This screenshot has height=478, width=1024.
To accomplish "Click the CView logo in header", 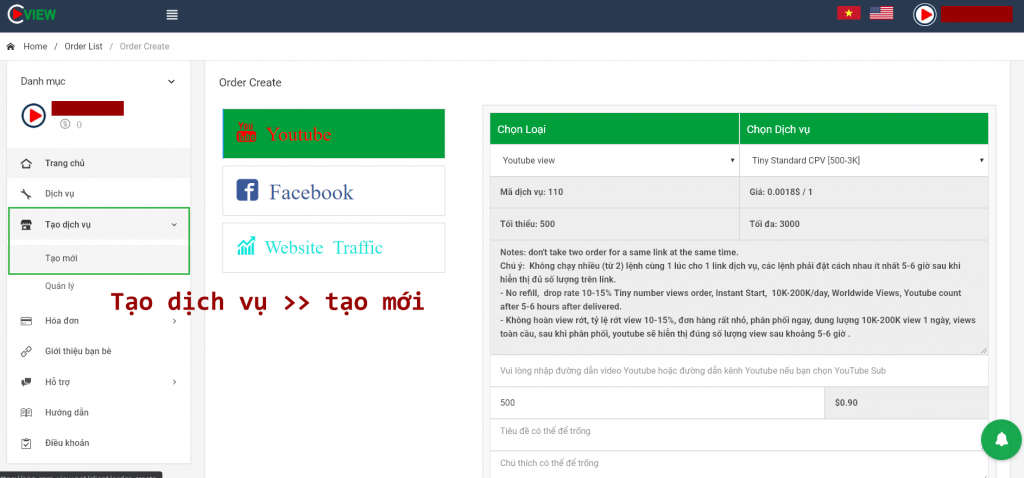I will [x=31, y=14].
